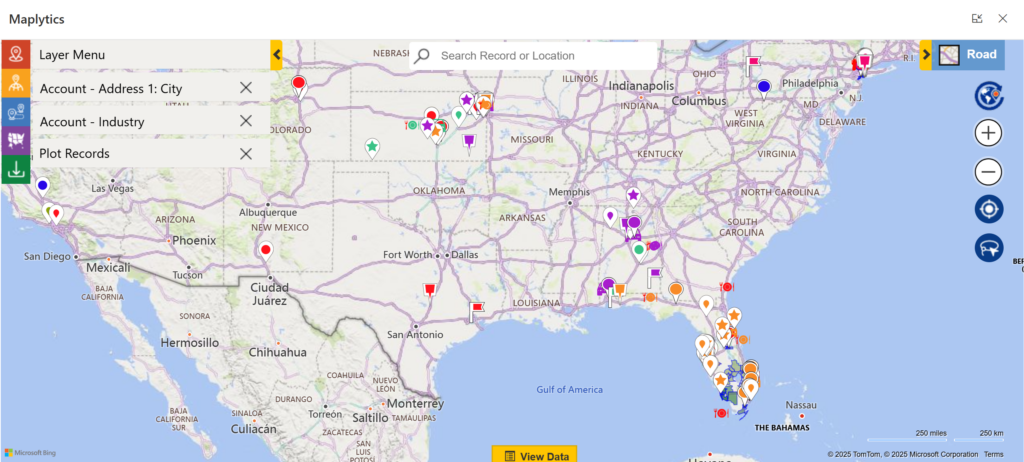Viewport: 1024px width, 462px height.
Task: Click the purple star pin southeast of Memphis
Action: point(633,196)
